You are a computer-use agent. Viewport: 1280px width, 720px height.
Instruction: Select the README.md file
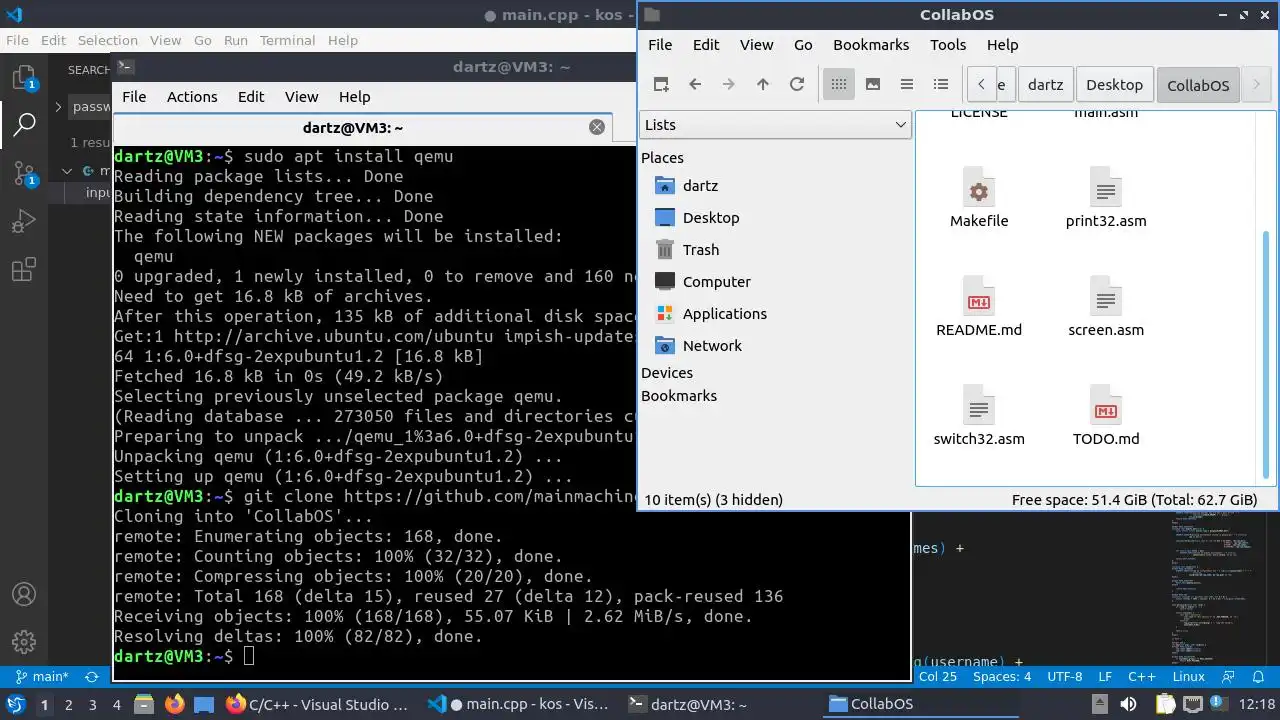(979, 307)
